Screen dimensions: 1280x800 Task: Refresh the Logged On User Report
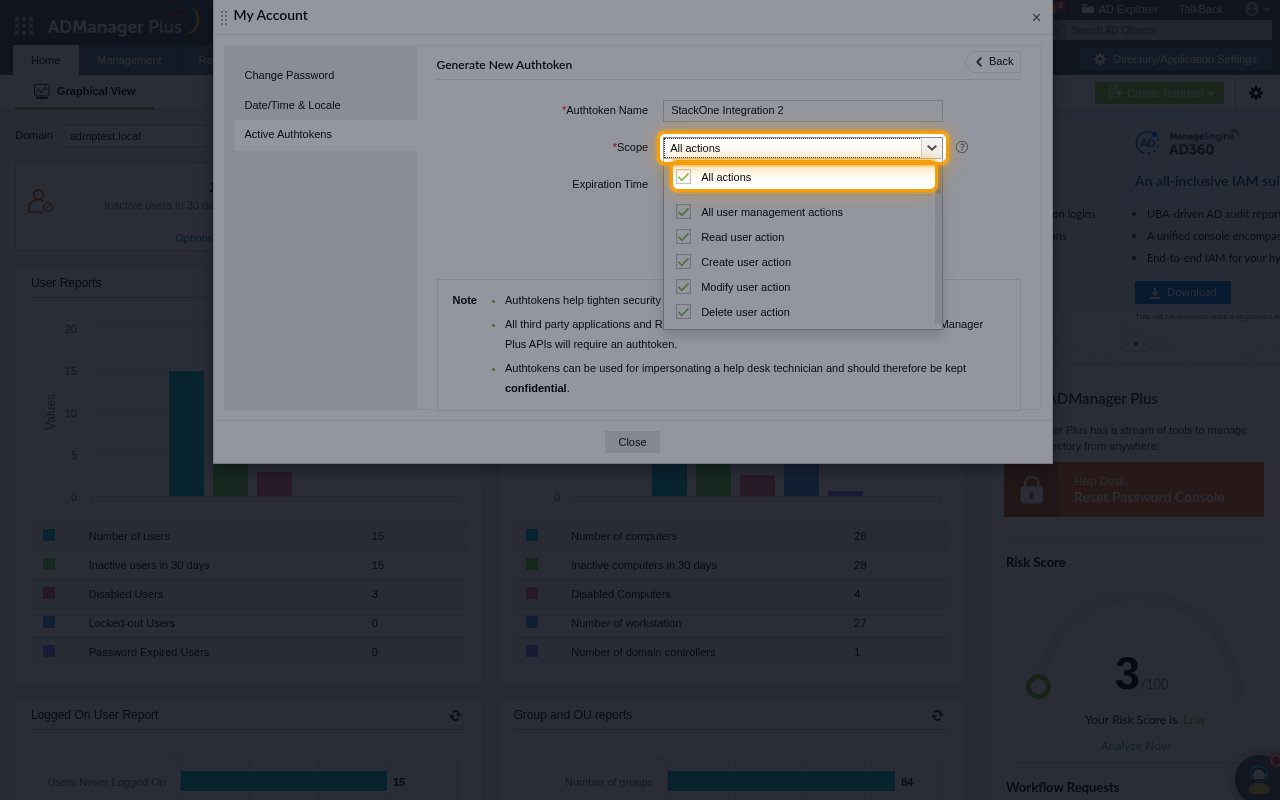click(x=455, y=715)
